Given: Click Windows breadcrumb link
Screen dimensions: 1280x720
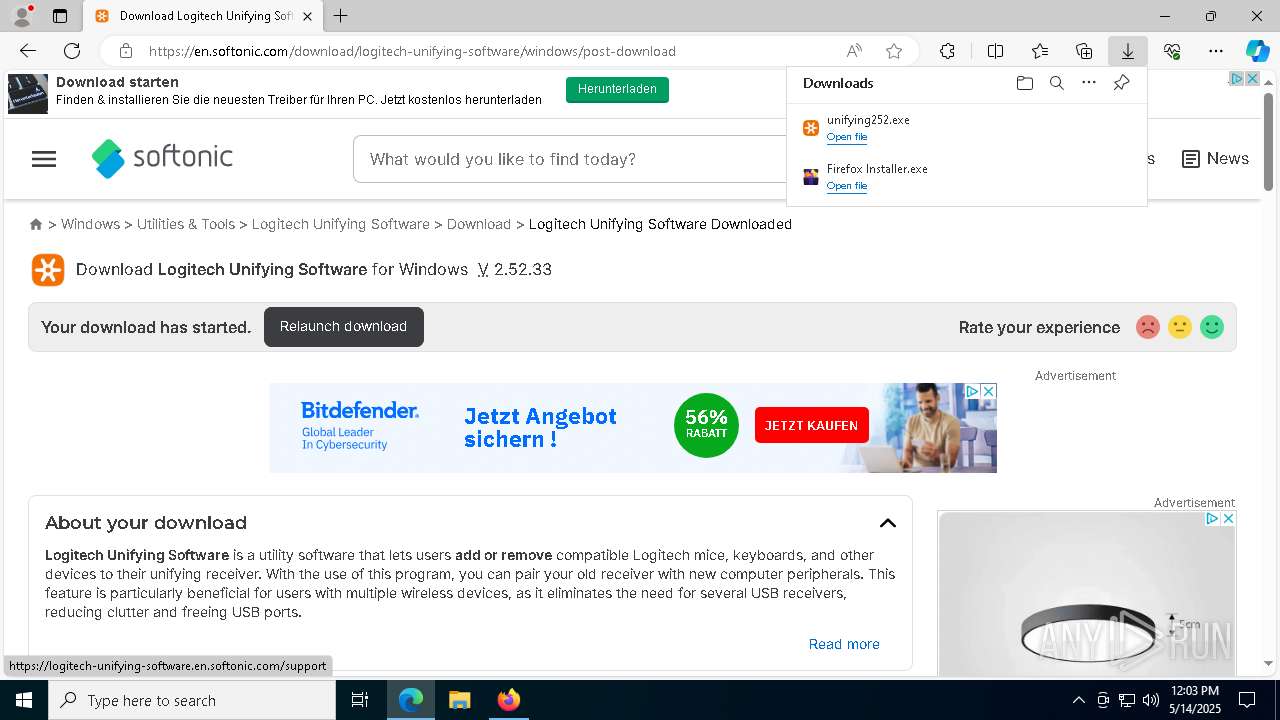Looking at the screenshot, I should point(90,224).
